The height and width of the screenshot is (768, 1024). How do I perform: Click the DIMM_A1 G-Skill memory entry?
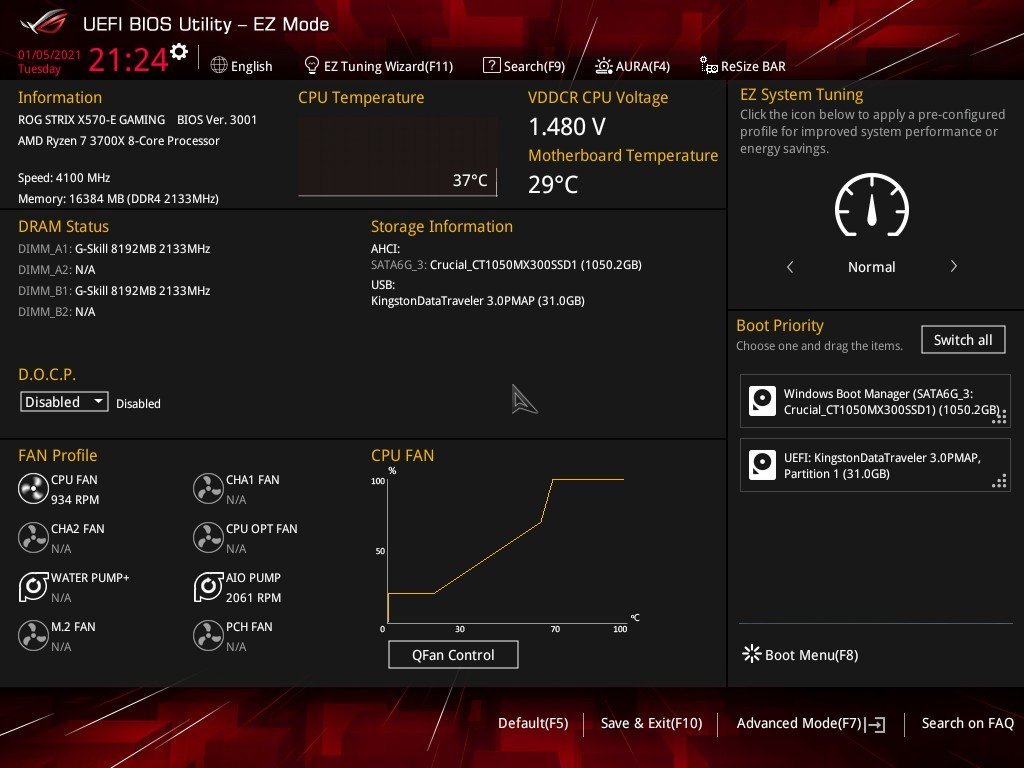114,249
